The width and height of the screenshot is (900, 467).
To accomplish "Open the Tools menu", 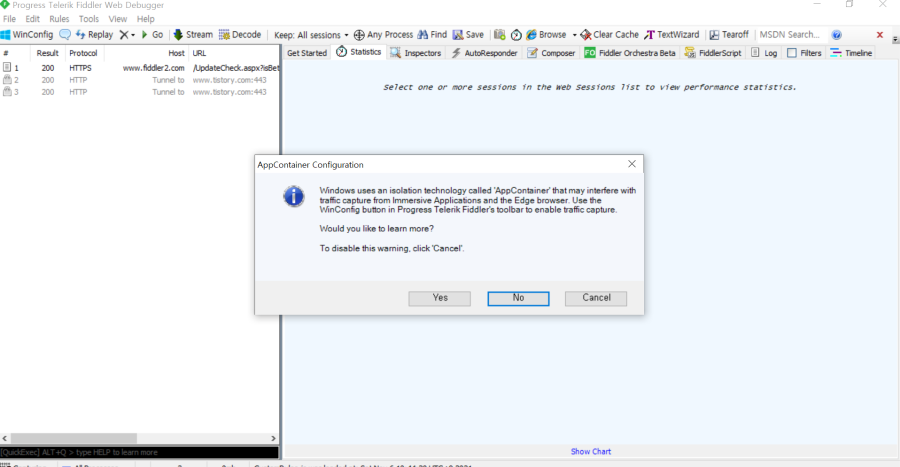I will tap(88, 19).
